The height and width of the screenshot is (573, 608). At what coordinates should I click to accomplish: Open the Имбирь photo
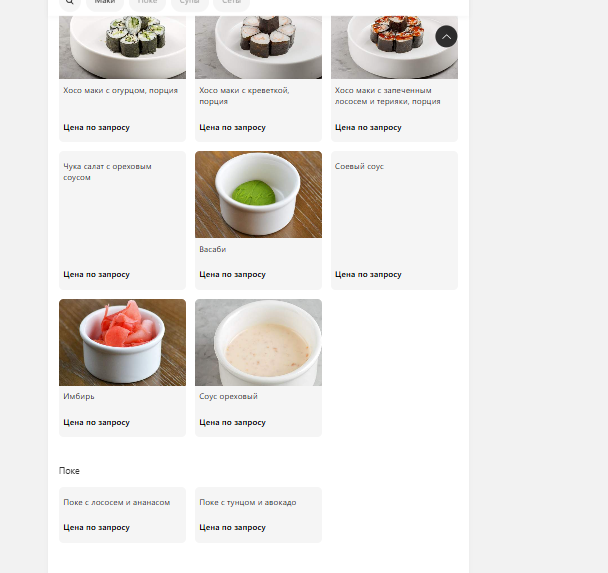(x=122, y=342)
